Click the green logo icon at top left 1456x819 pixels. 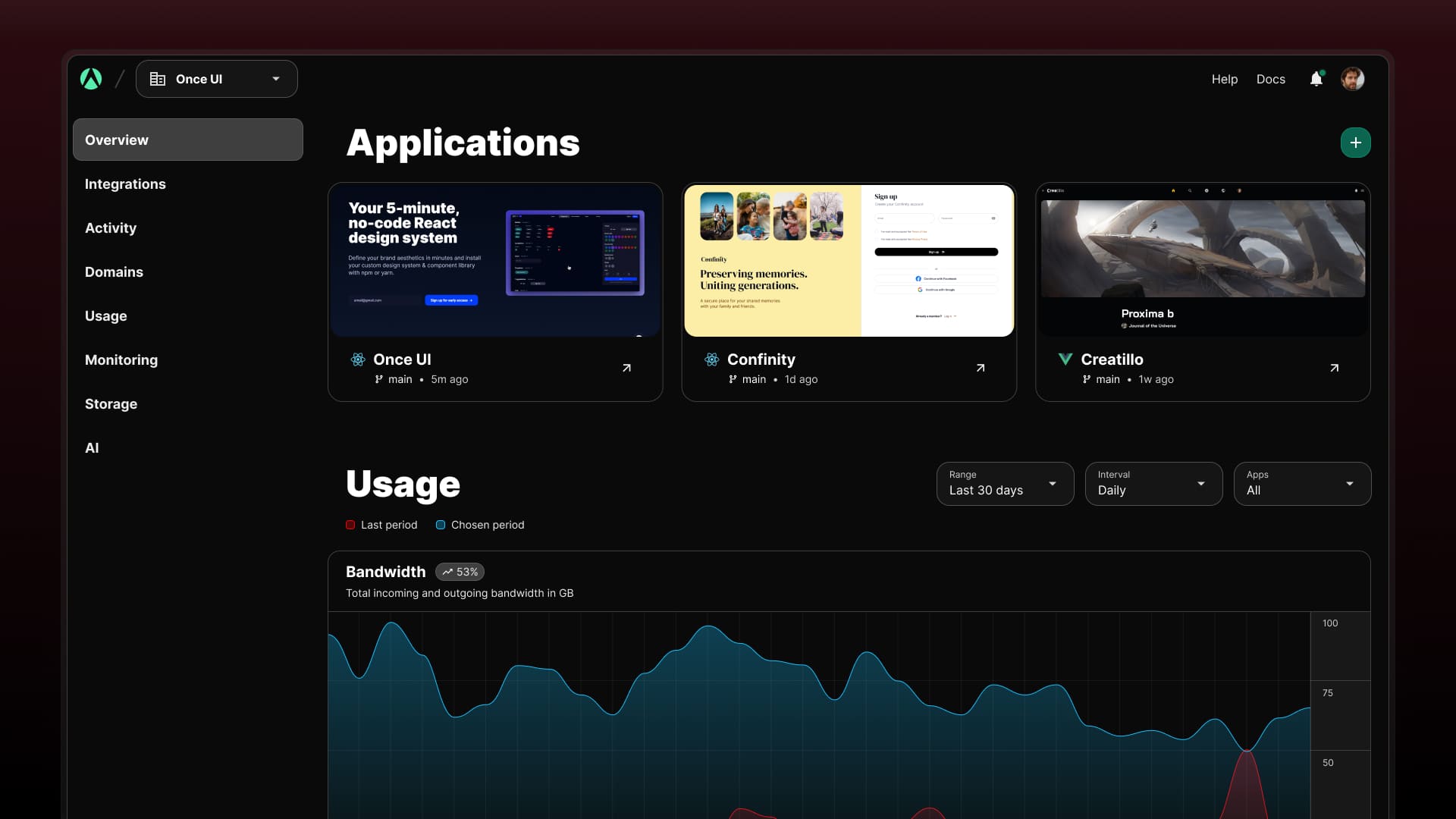click(91, 79)
